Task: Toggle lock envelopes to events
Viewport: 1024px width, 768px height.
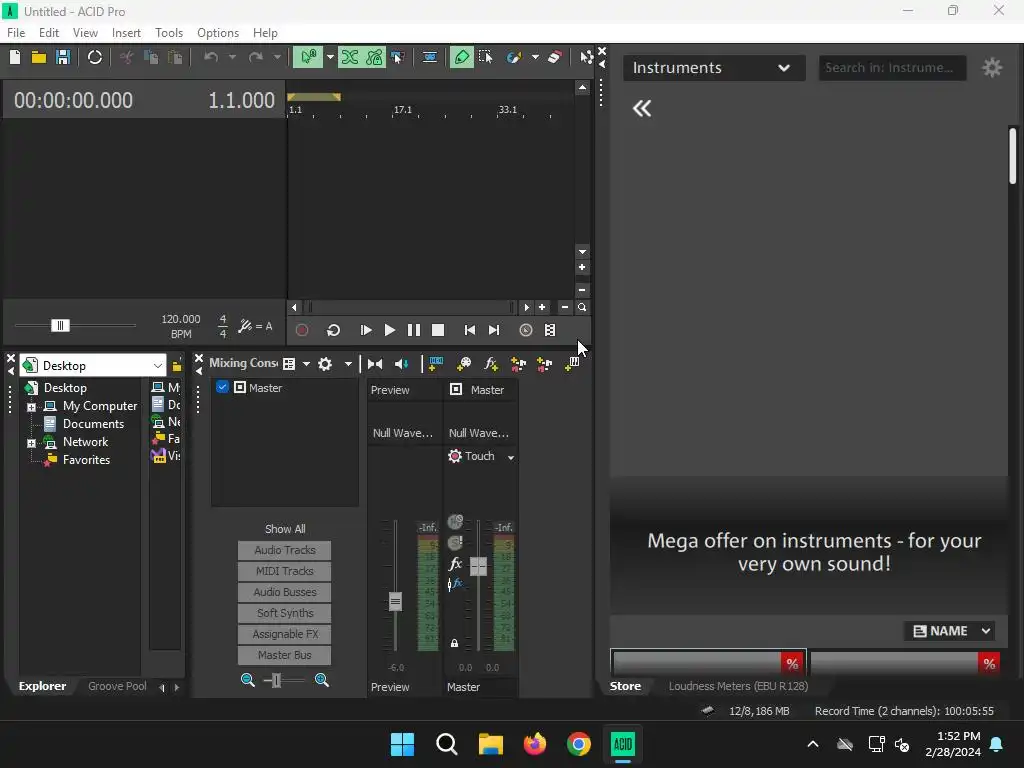Action: pos(374,57)
